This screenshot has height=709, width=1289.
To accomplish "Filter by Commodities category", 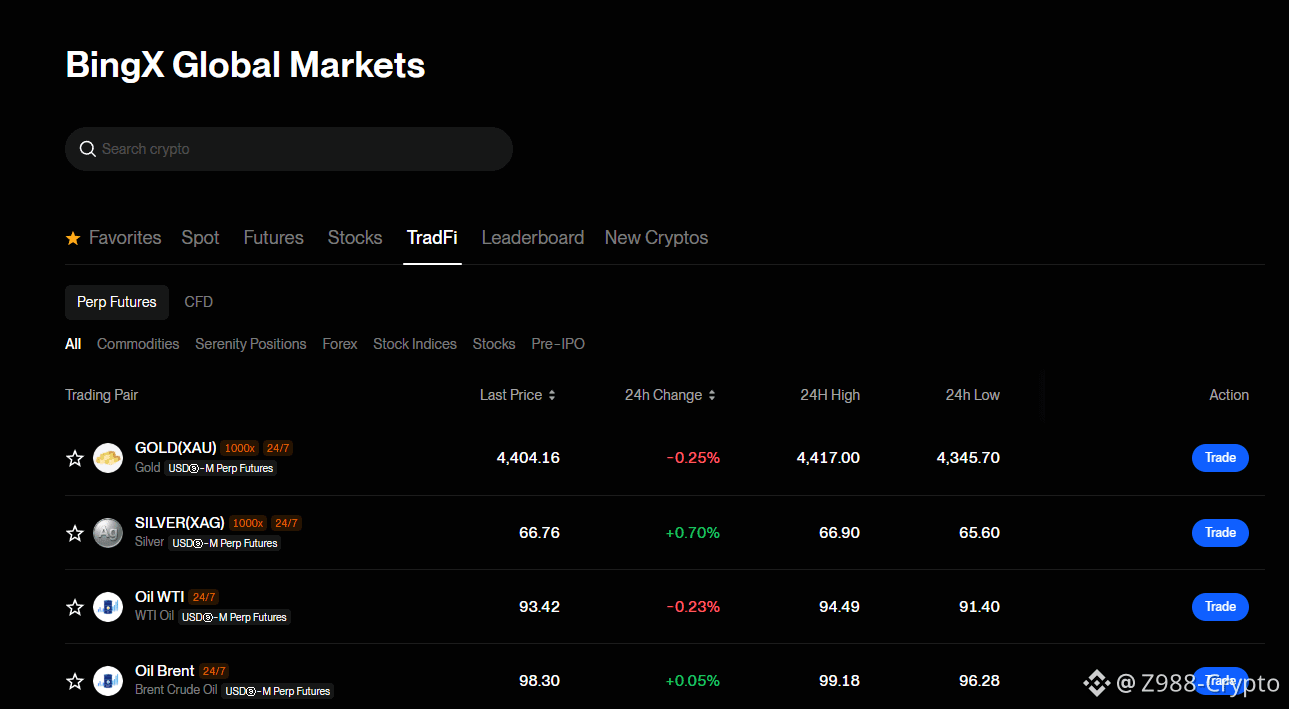I will tap(138, 344).
